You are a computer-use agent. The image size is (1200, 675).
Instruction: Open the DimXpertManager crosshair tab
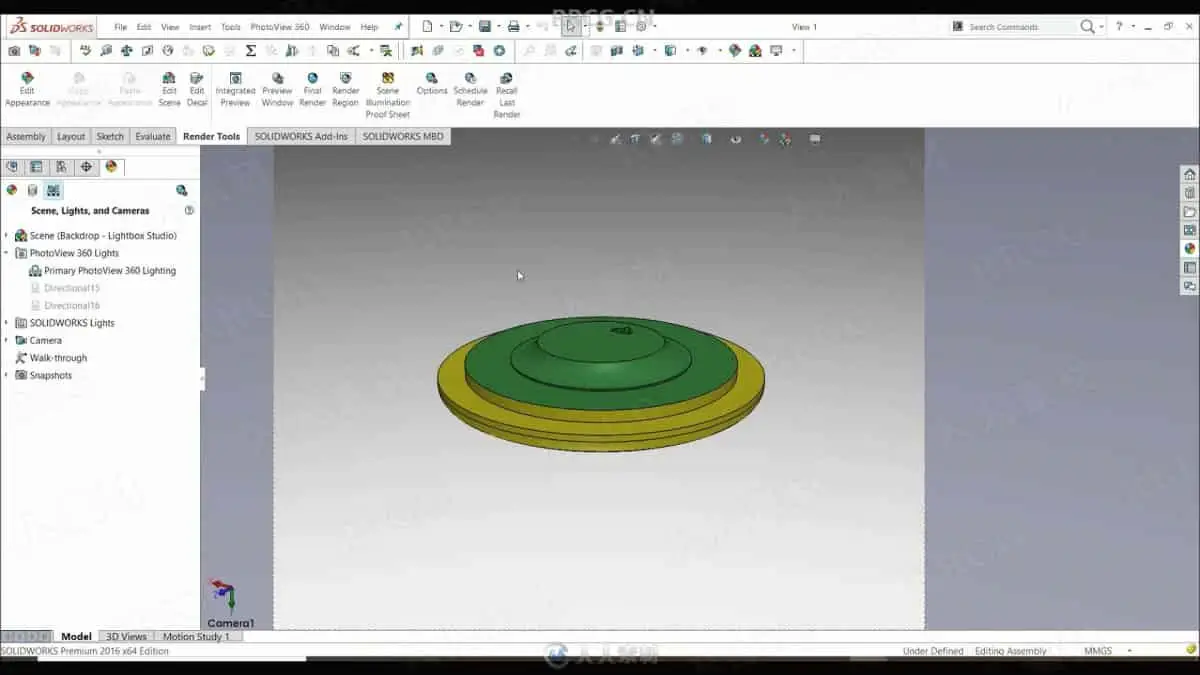click(86, 167)
